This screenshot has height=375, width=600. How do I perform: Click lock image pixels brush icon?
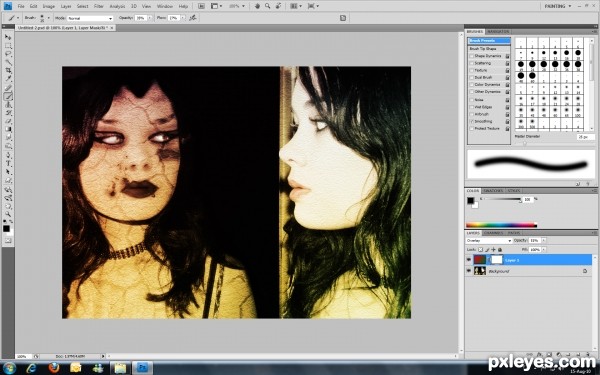pos(487,249)
